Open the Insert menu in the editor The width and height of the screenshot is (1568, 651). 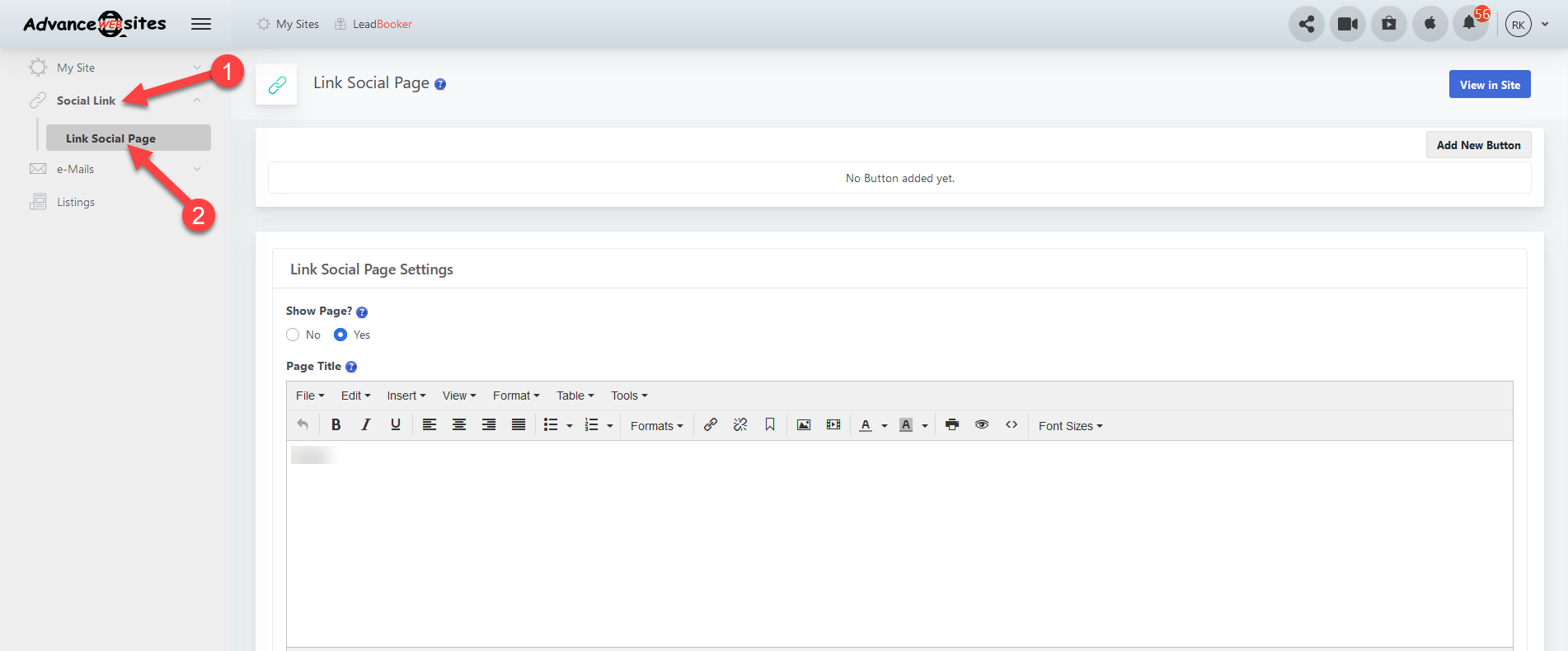pyautogui.click(x=406, y=396)
